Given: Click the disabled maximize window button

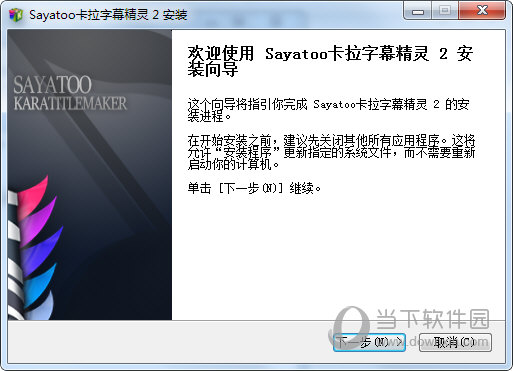Looking at the screenshot, I should (445, 11).
